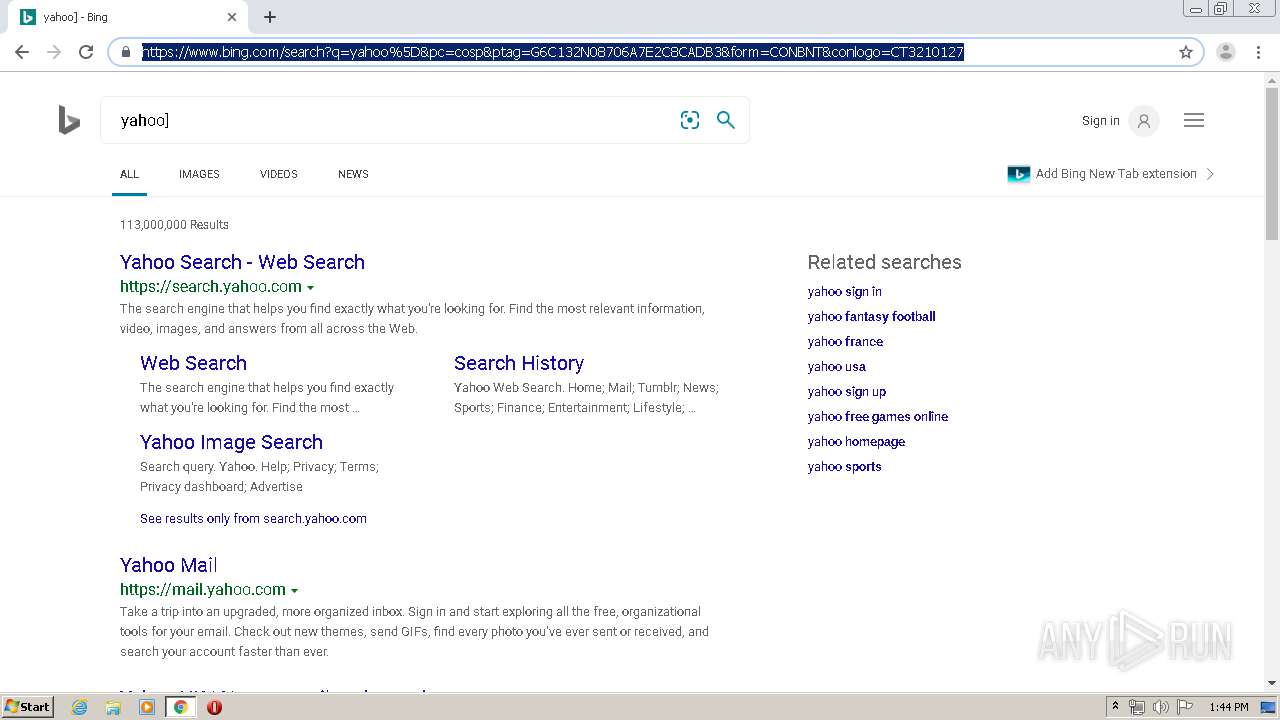View site info padlock icon
The width and height of the screenshot is (1280, 720).
[126, 52]
